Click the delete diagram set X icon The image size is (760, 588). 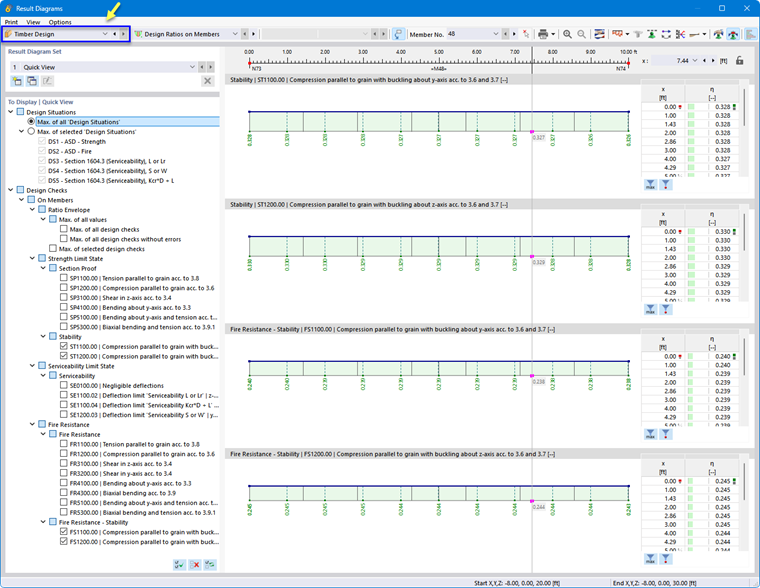tap(207, 81)
